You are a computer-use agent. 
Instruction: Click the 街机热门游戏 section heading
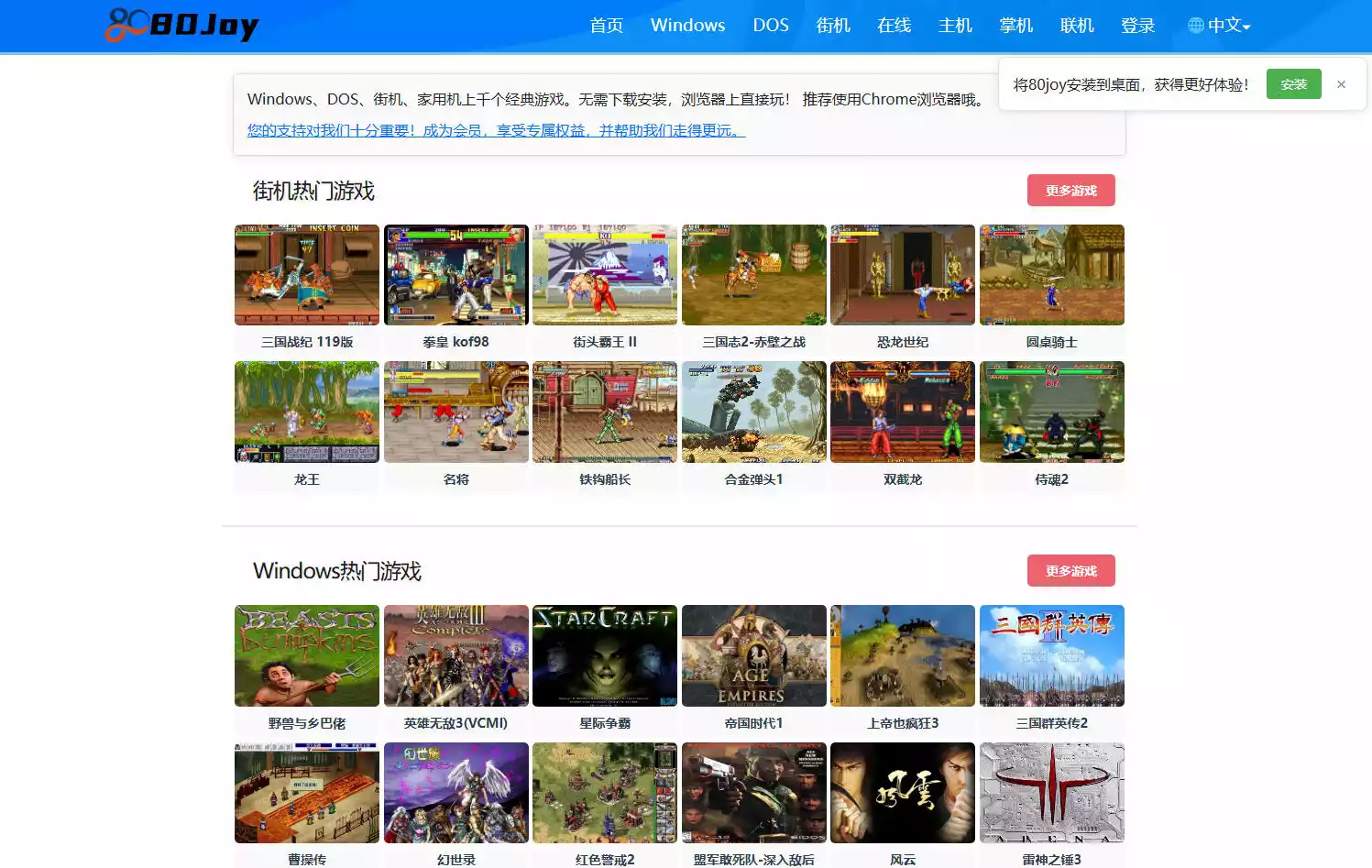[x=313, y=191]
